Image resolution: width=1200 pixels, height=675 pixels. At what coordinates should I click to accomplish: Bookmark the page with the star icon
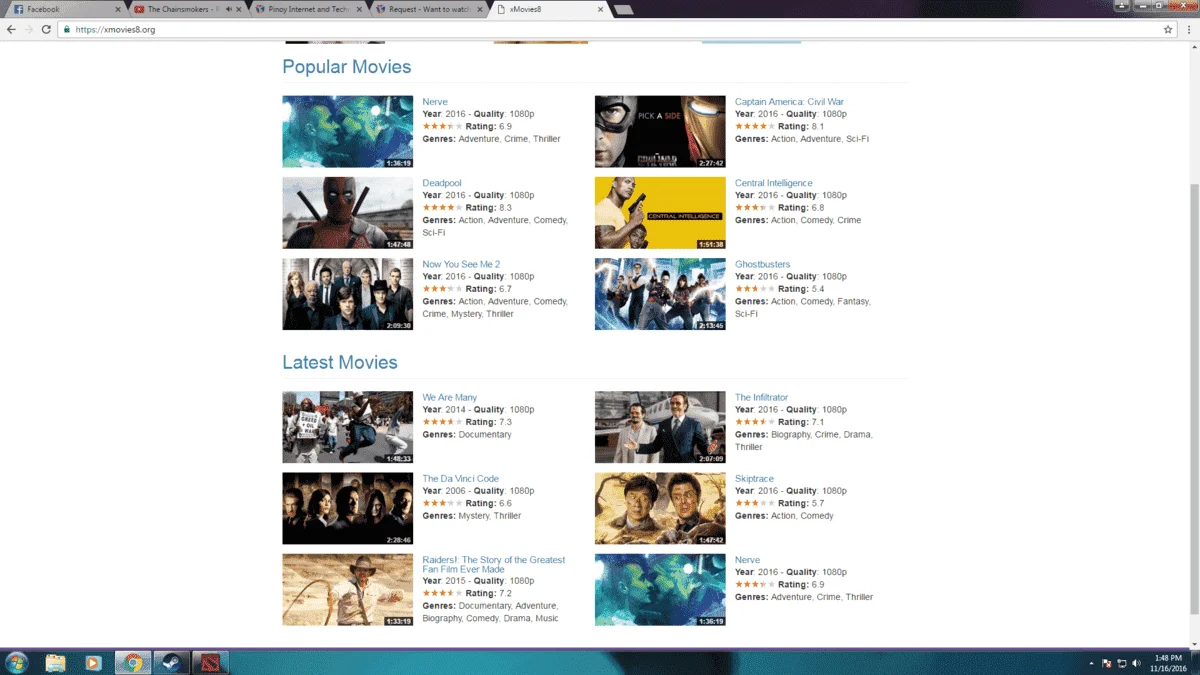coord(1168,30)
